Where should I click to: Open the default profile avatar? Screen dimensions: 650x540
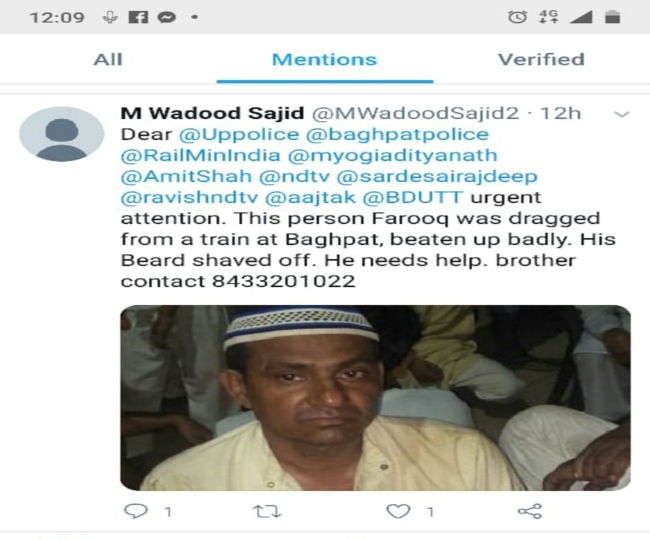click(62, 134)
